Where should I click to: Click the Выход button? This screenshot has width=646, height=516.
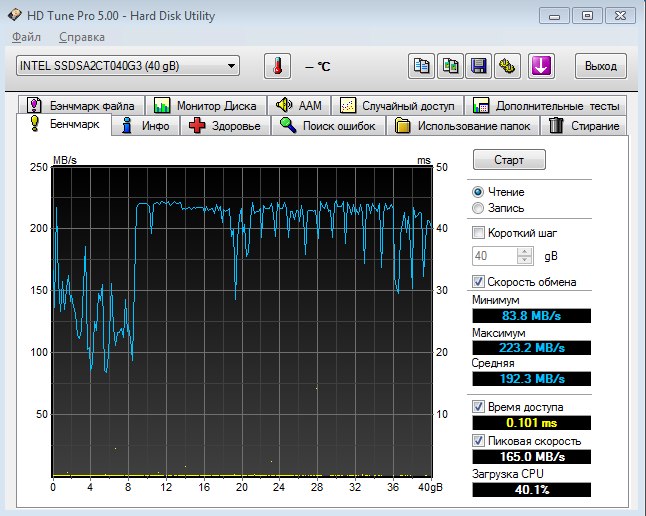[600, 66]
